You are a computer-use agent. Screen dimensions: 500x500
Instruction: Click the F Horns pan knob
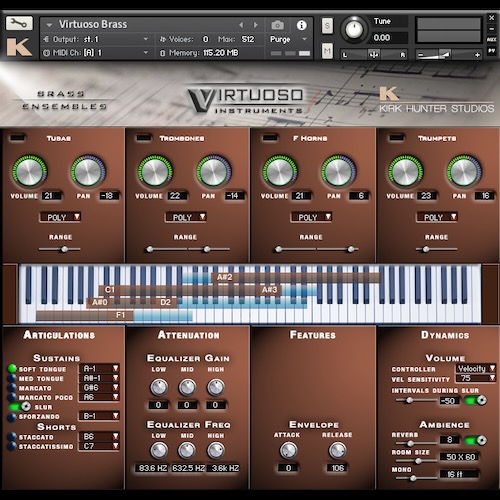click(338, 171)
